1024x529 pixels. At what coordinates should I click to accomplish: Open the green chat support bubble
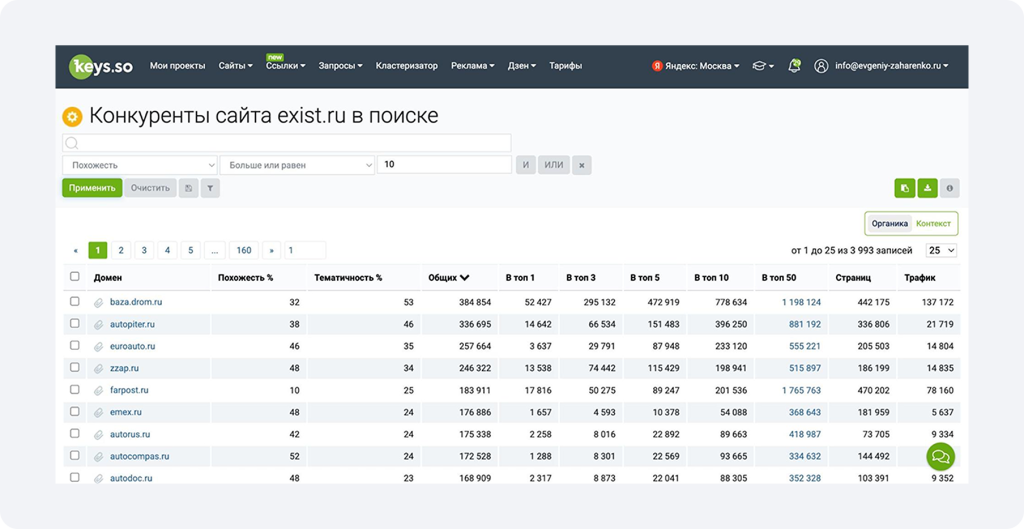click(x=940, y=457)
